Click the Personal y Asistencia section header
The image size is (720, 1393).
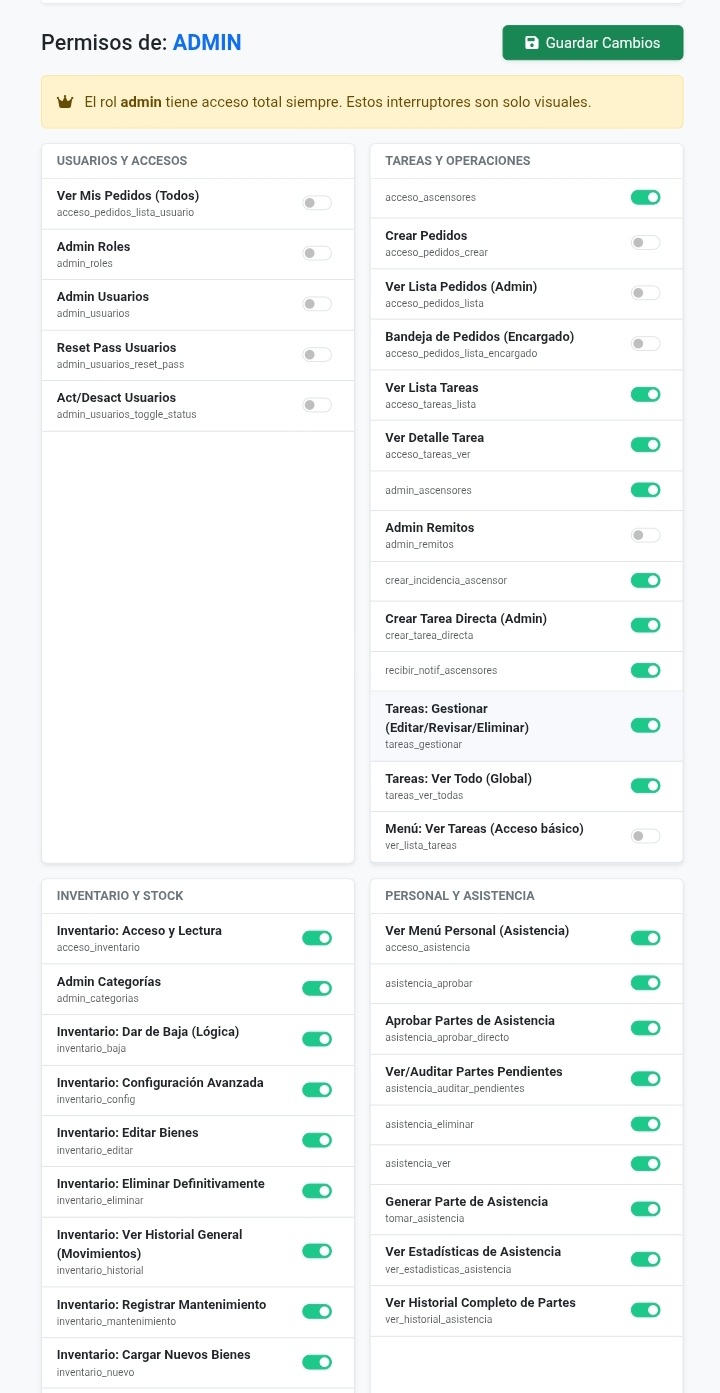(460, 896)
